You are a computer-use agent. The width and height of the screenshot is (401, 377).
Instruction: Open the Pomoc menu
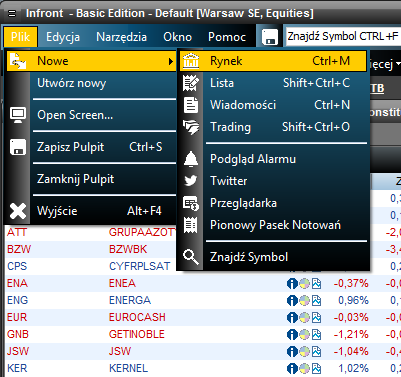tap(227, 37)
